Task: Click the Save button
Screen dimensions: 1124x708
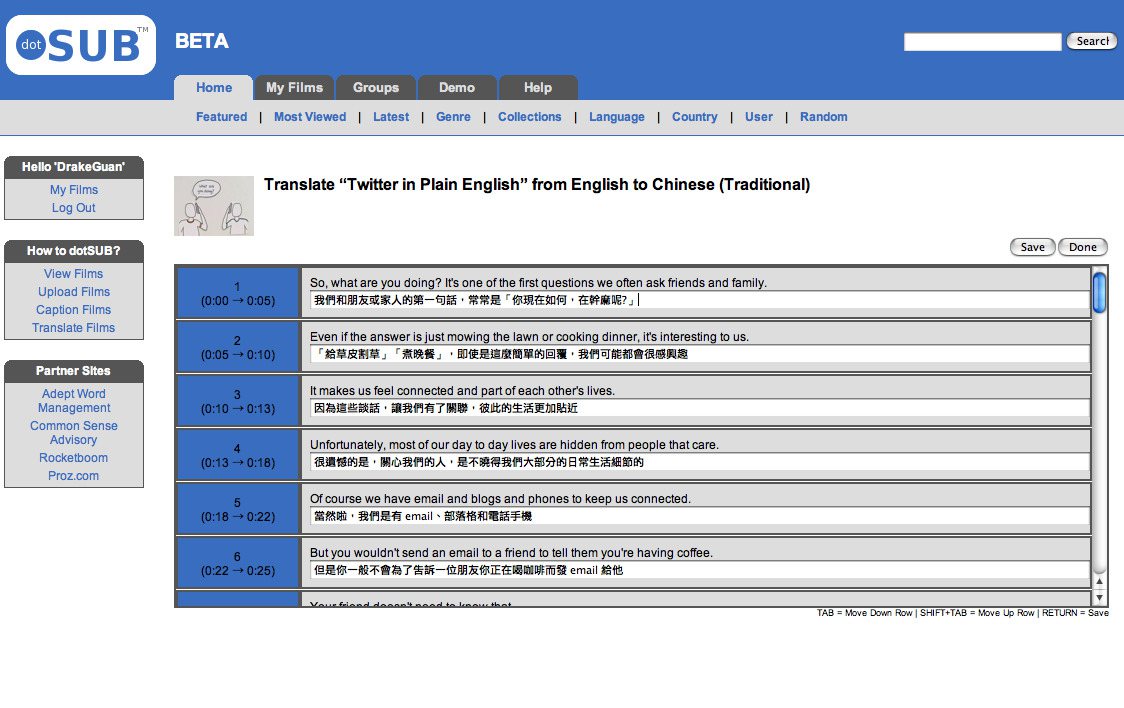Action: pyautogui.click(x=1032, y=247)
